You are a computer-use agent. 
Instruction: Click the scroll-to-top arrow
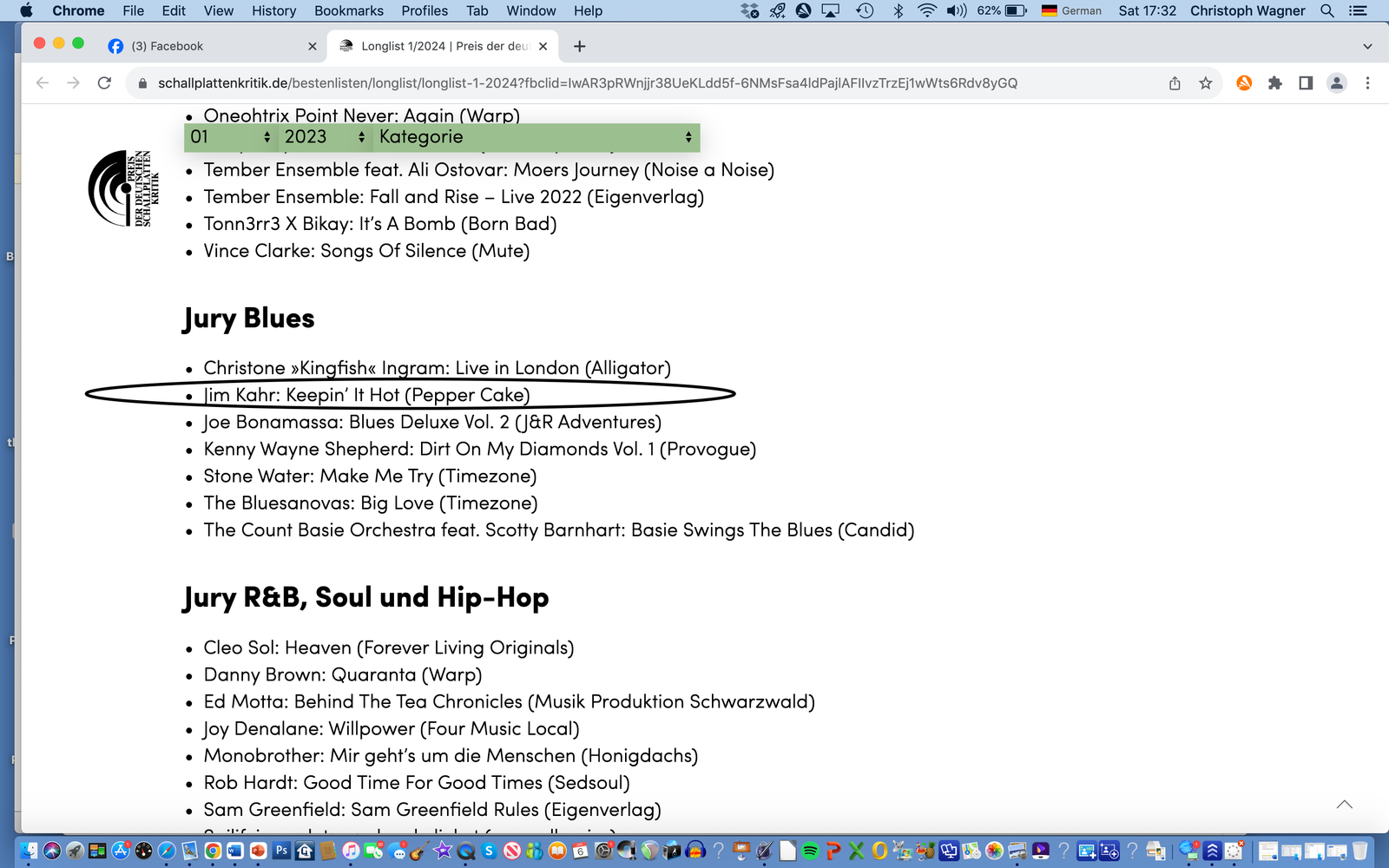click(1344, 805)
